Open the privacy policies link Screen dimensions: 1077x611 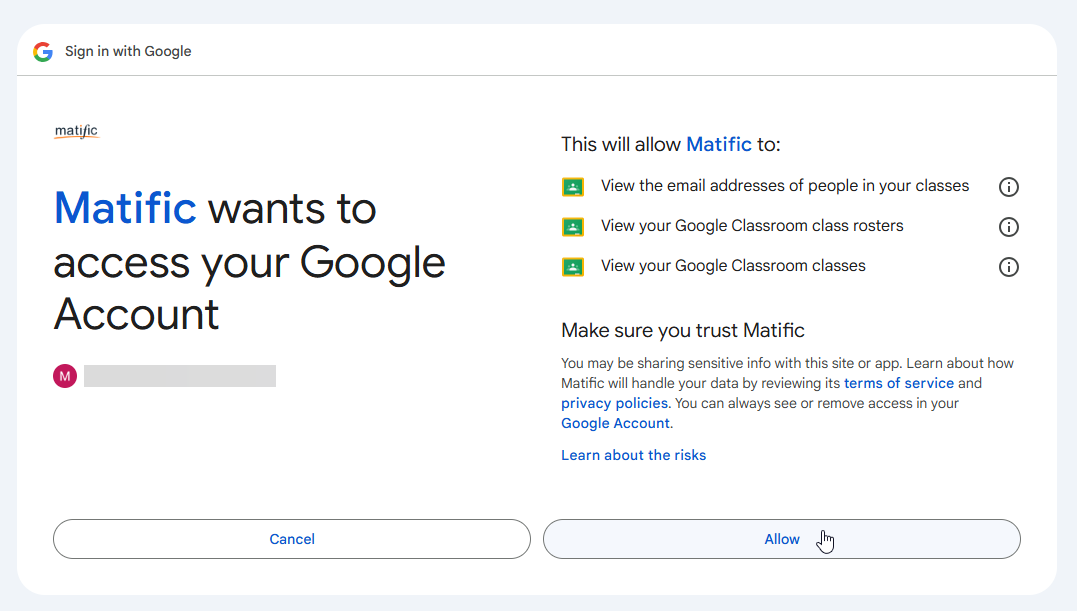point(614,403)
